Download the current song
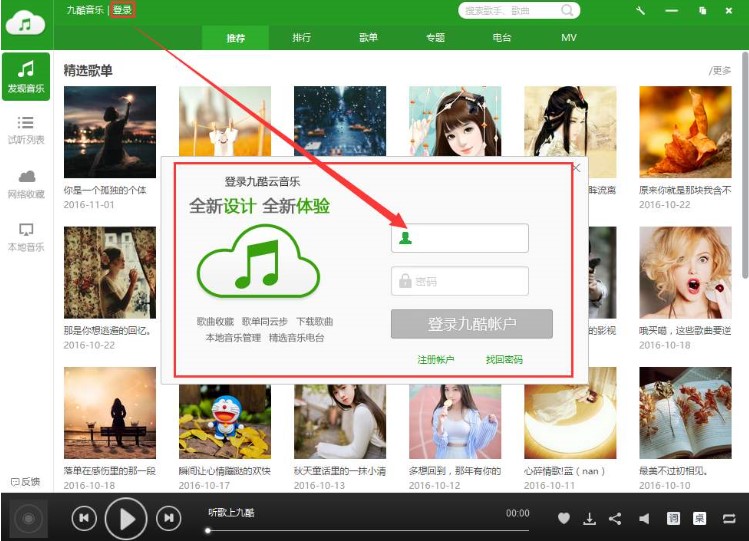This screenshot has width=749, height=541. coord(589,519)
